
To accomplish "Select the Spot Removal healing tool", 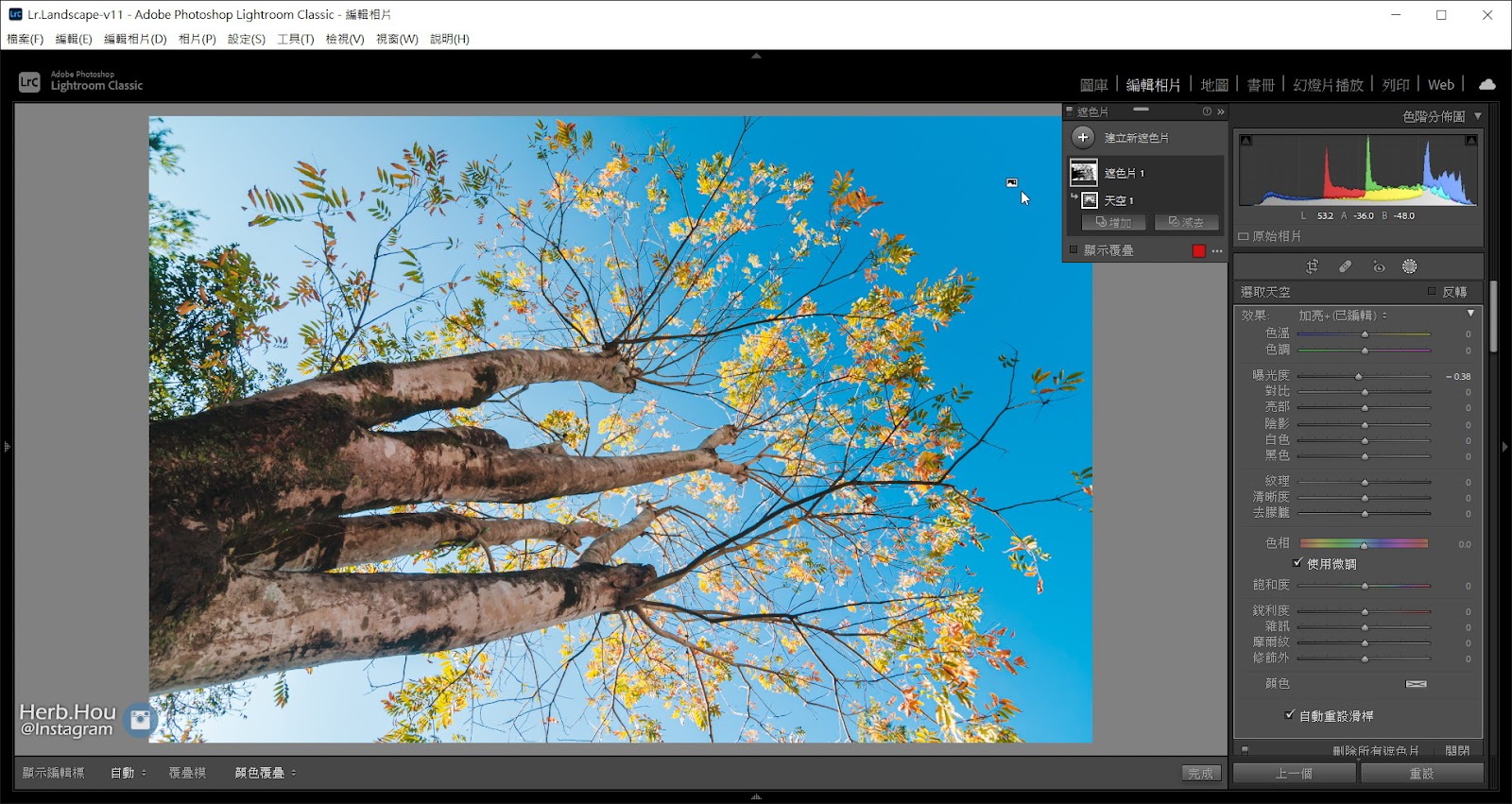I will point(1346,266).
